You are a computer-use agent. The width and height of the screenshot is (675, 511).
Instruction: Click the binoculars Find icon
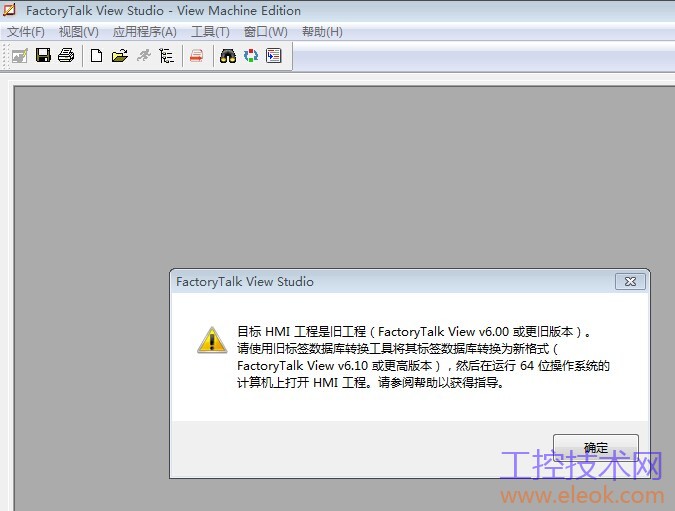click(228, 56)
